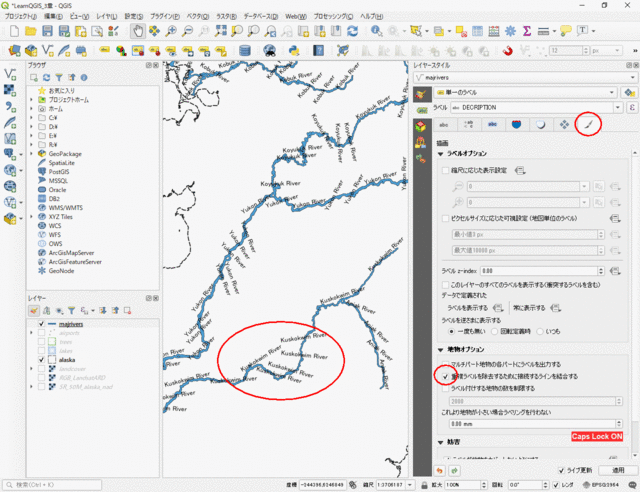Open the attribute table icon
Screen dimensions: 640x492
477,31
